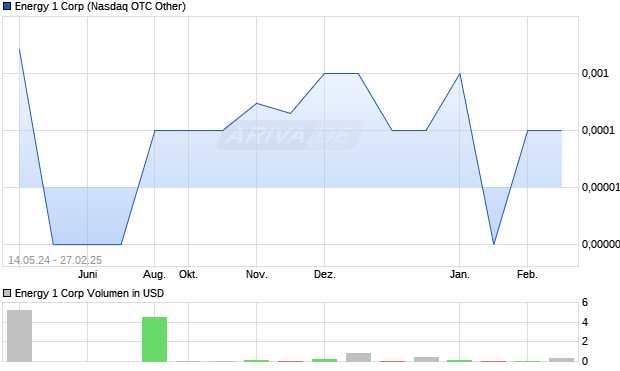Click the date range 14.05.24 - 27.02.25 label
This screenshot has width=620, height=371.
click(55, 260)
